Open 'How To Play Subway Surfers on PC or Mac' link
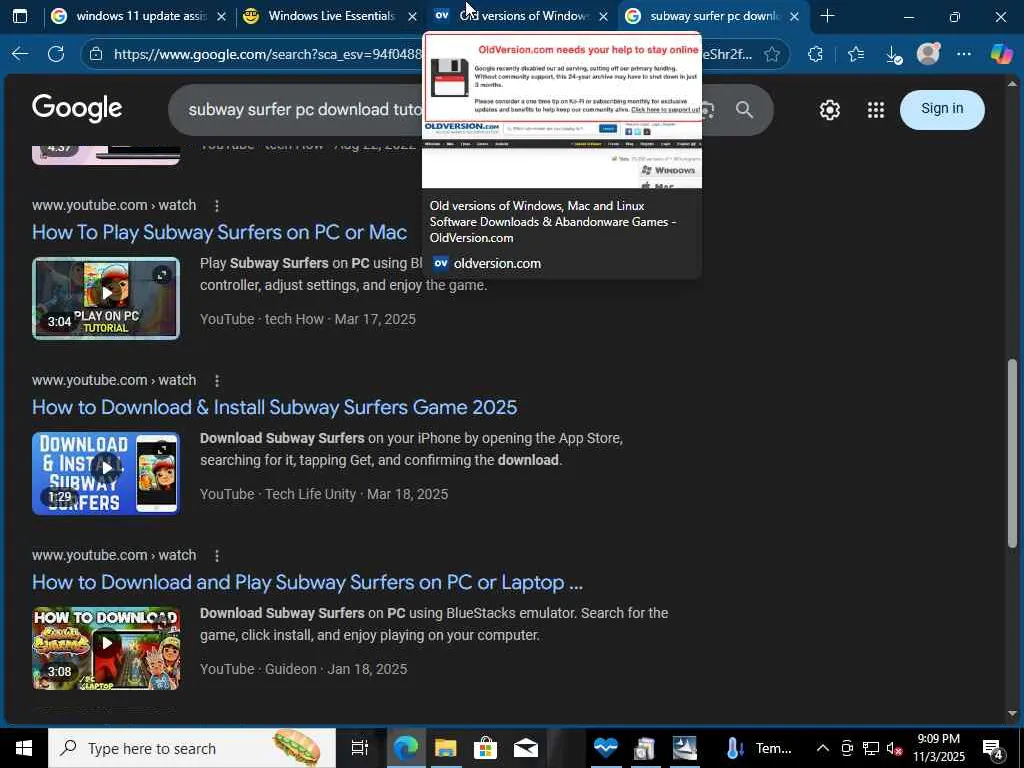This screenshot has width=1024, height=768. pyautogui.click(x=219, y=232)
